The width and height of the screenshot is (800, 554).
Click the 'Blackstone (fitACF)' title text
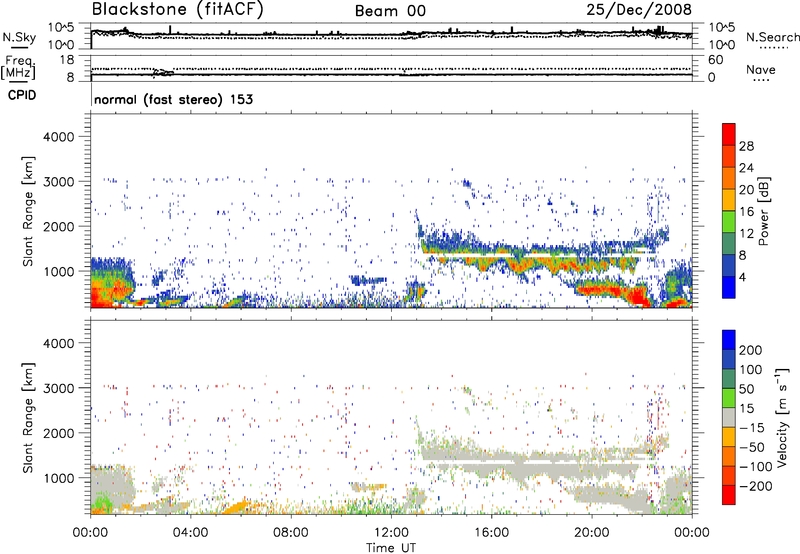[178, 9]
